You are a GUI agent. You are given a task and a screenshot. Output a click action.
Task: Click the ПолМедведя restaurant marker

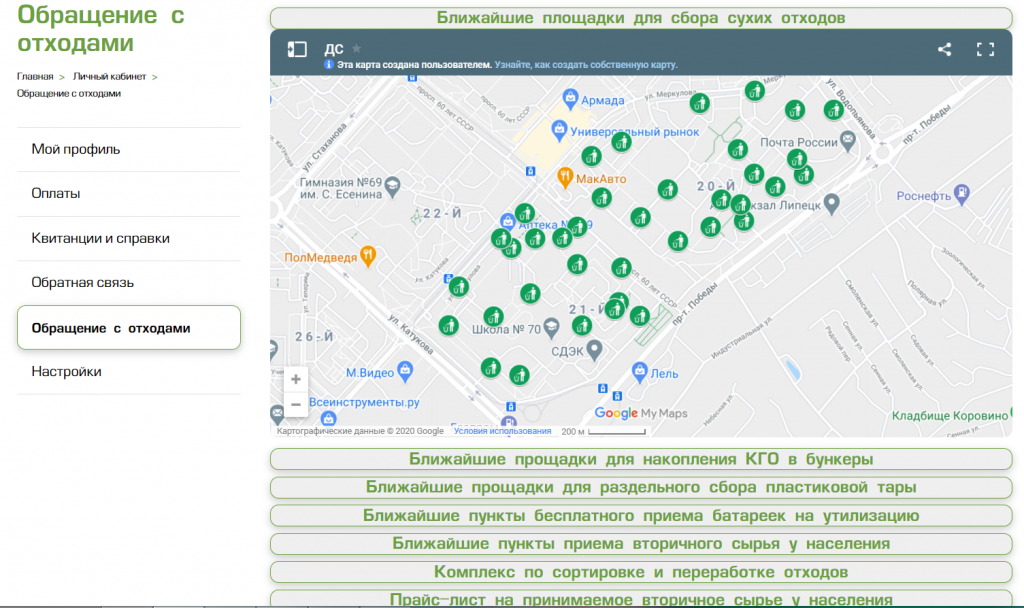(367, 254)
